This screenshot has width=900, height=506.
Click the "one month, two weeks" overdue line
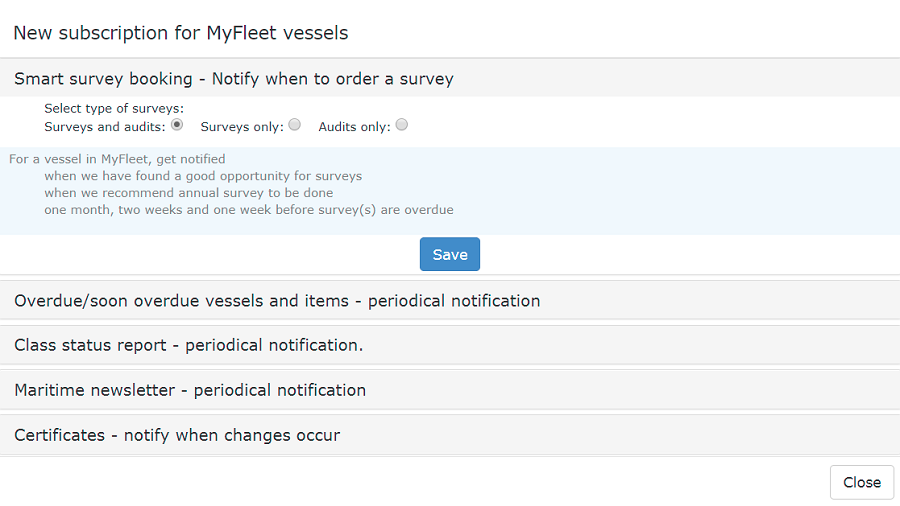249,210
